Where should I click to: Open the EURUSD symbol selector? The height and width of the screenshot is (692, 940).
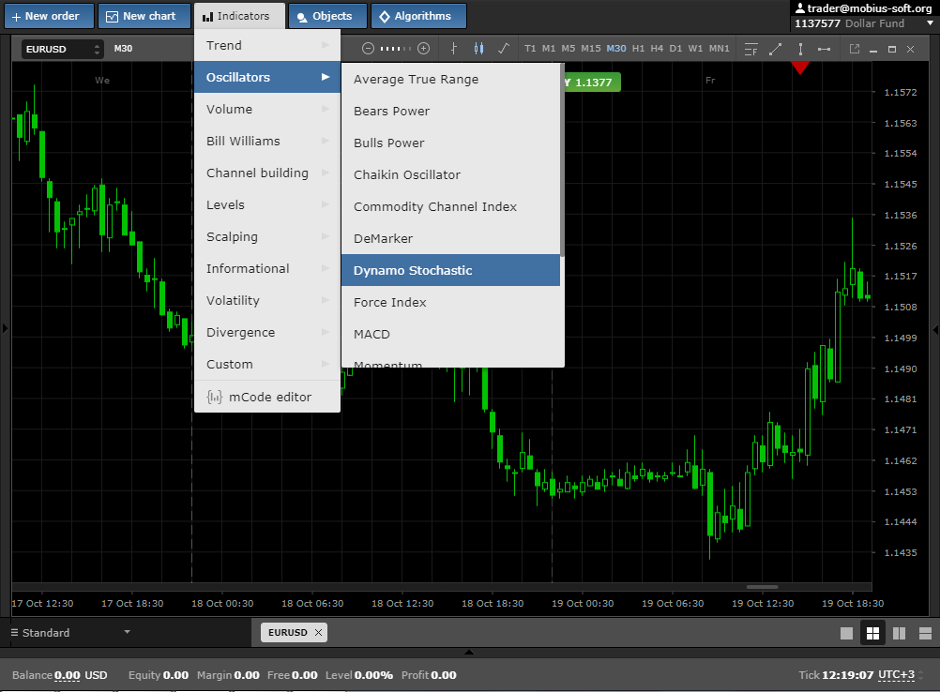point(62,49)
